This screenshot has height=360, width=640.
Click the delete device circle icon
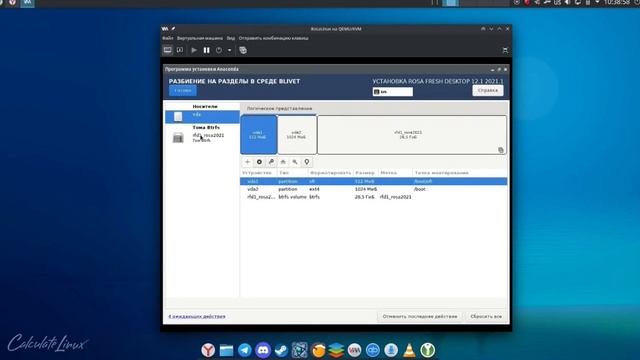pyautogui.click(x=259, y=162)
